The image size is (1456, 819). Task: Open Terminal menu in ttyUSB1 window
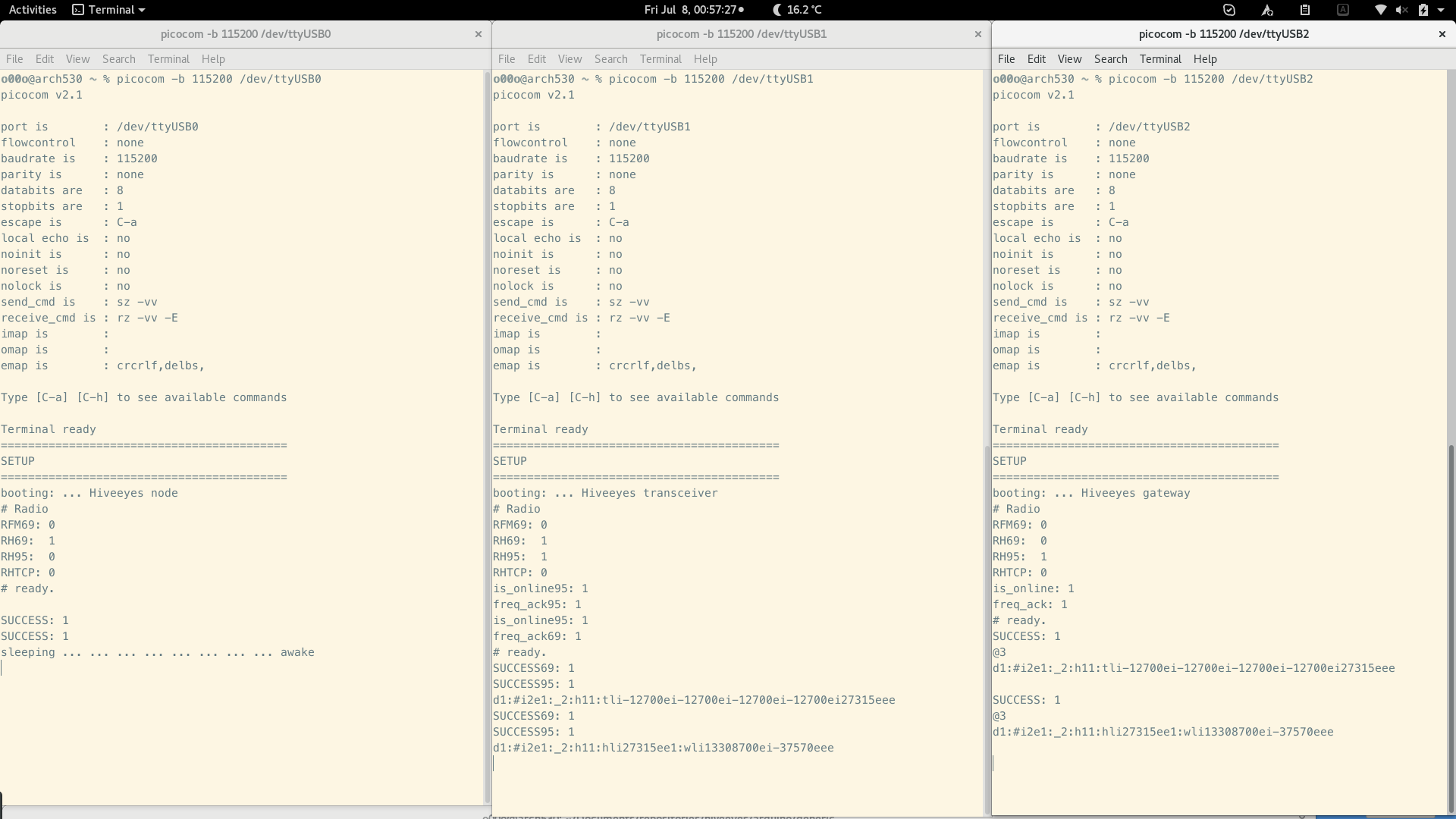(661, 59)
